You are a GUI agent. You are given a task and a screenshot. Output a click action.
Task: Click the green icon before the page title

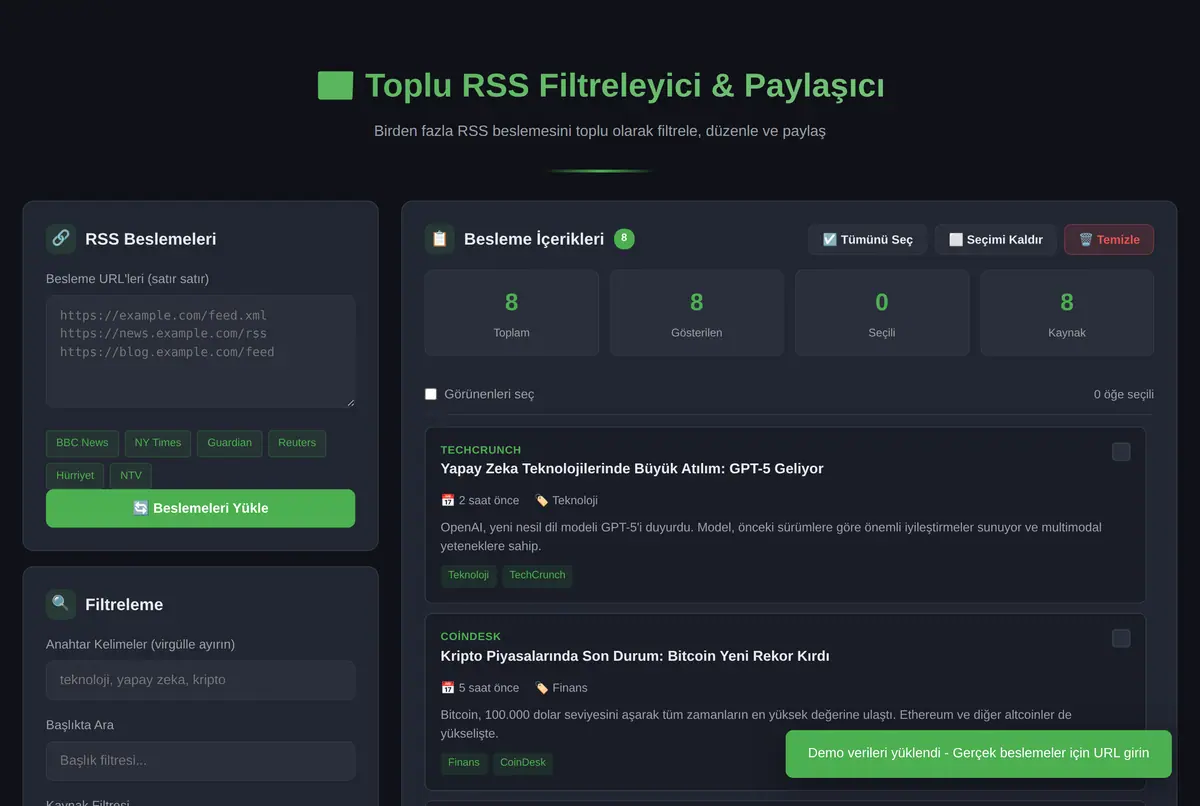pos(335,86)
